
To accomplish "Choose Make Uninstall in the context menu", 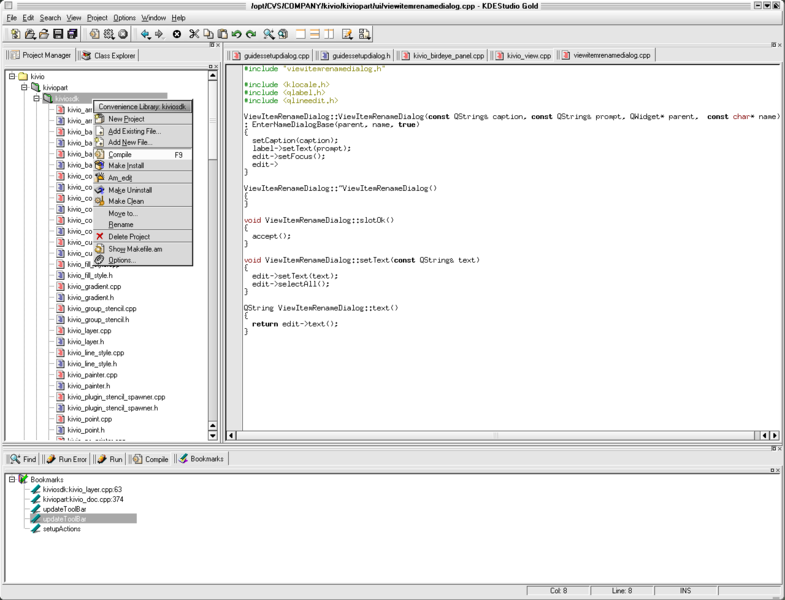I will point(143,190).
